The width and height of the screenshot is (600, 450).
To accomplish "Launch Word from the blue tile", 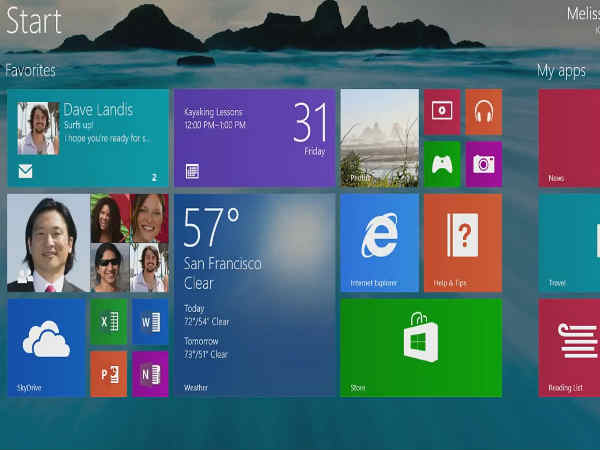I will click(150, 322).
